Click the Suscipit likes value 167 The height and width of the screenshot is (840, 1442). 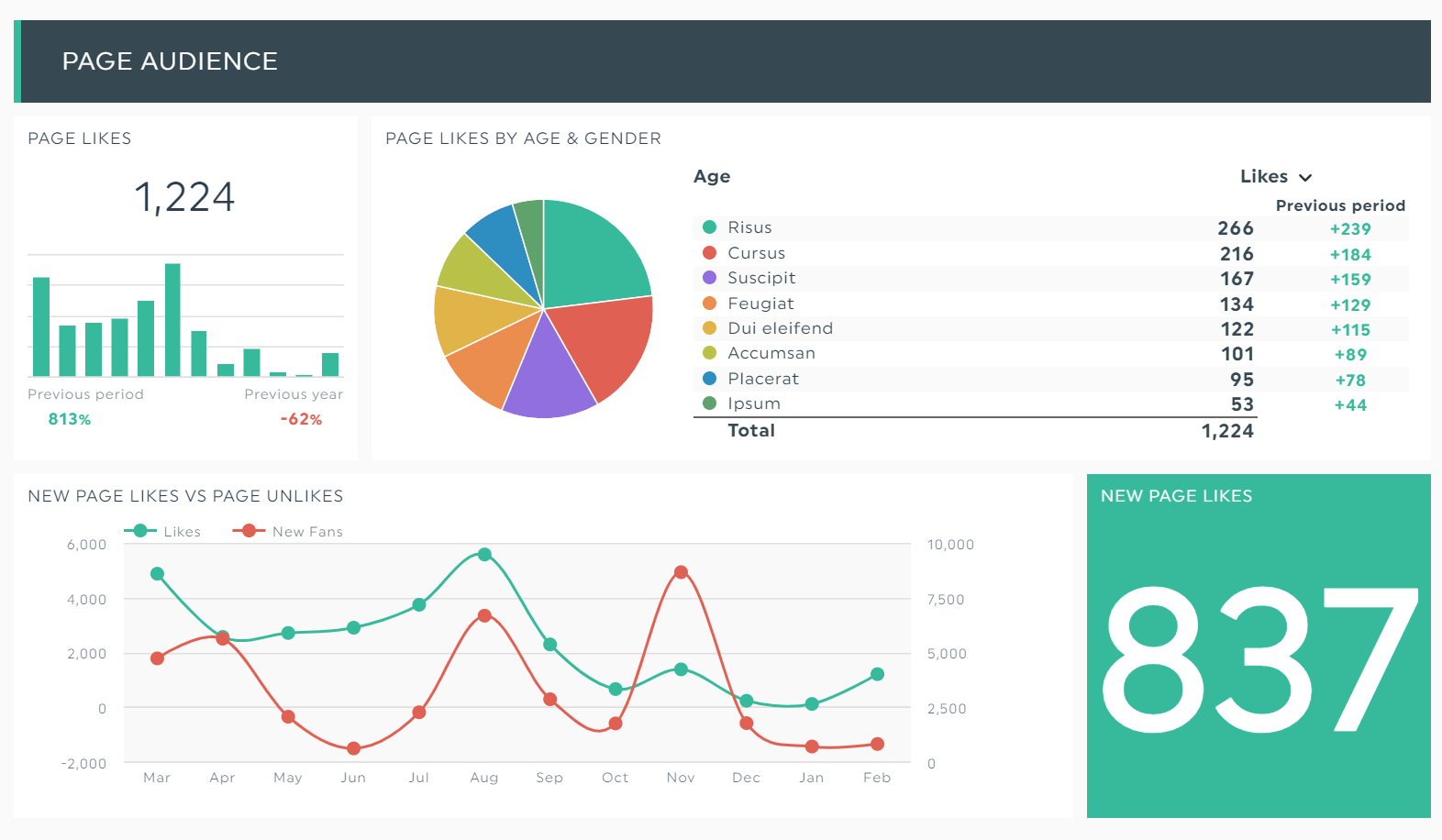point(1237,279)
